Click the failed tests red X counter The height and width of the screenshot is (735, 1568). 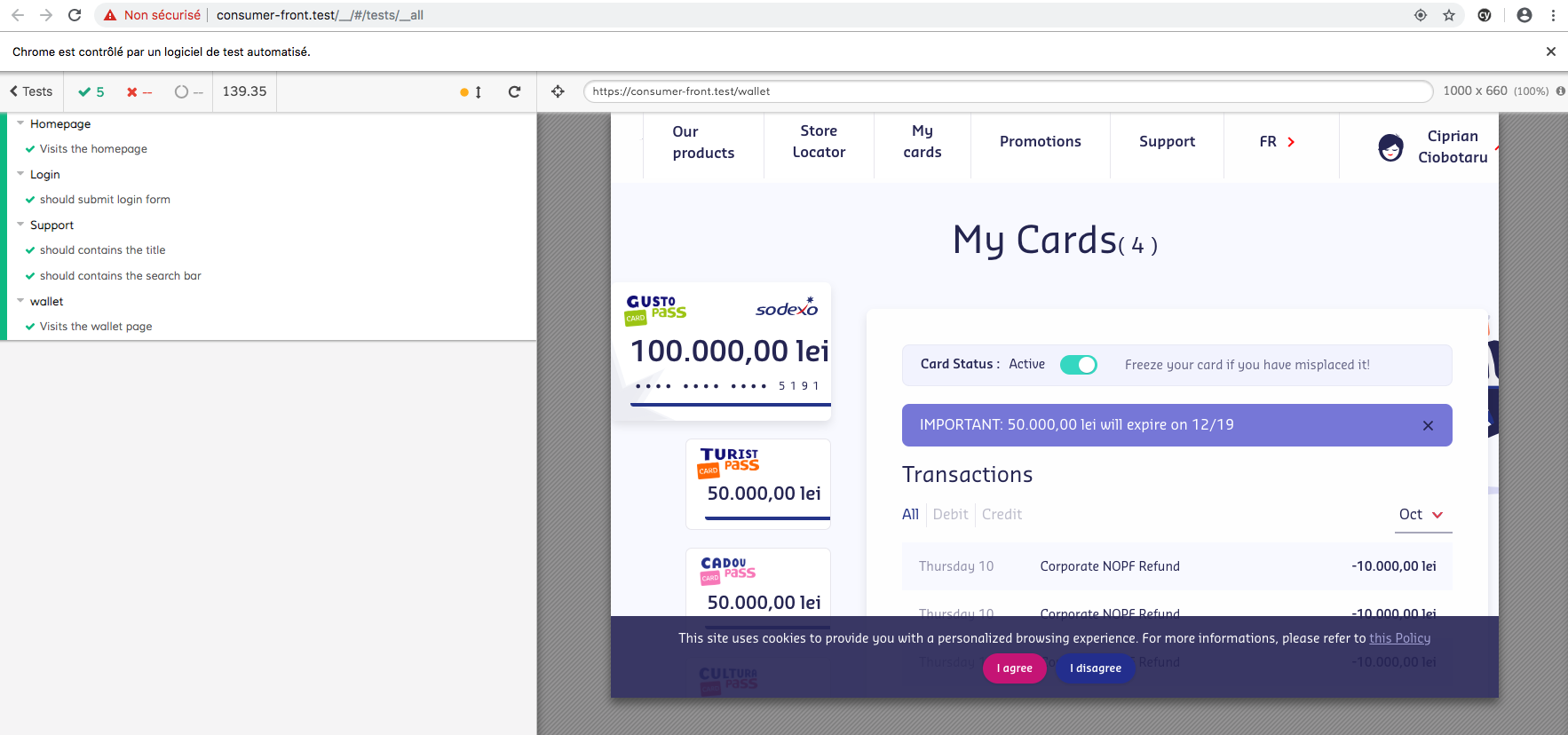point(139,91)
